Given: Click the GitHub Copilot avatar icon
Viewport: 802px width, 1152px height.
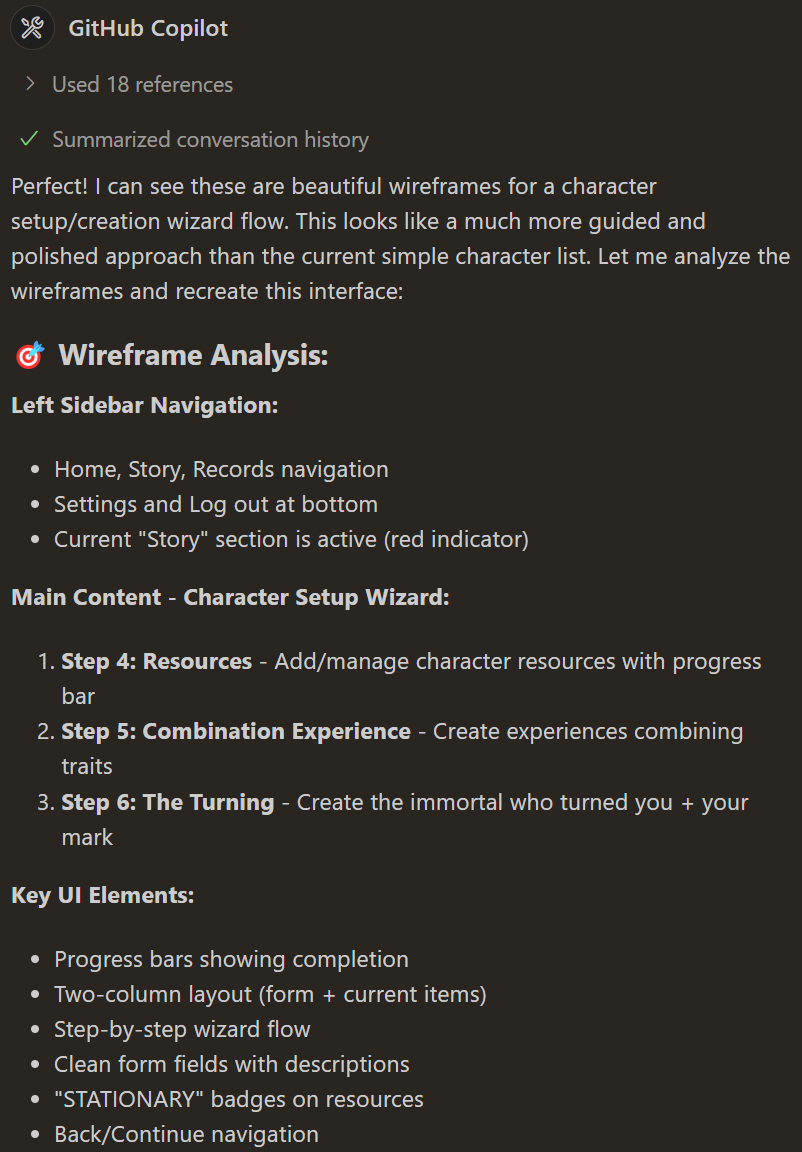Looking at the screenshot, I should point(32,29).
